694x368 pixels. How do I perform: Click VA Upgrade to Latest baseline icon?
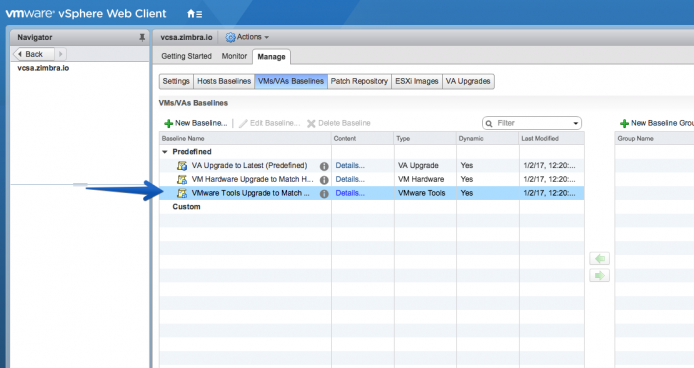[x=181, y=166]
